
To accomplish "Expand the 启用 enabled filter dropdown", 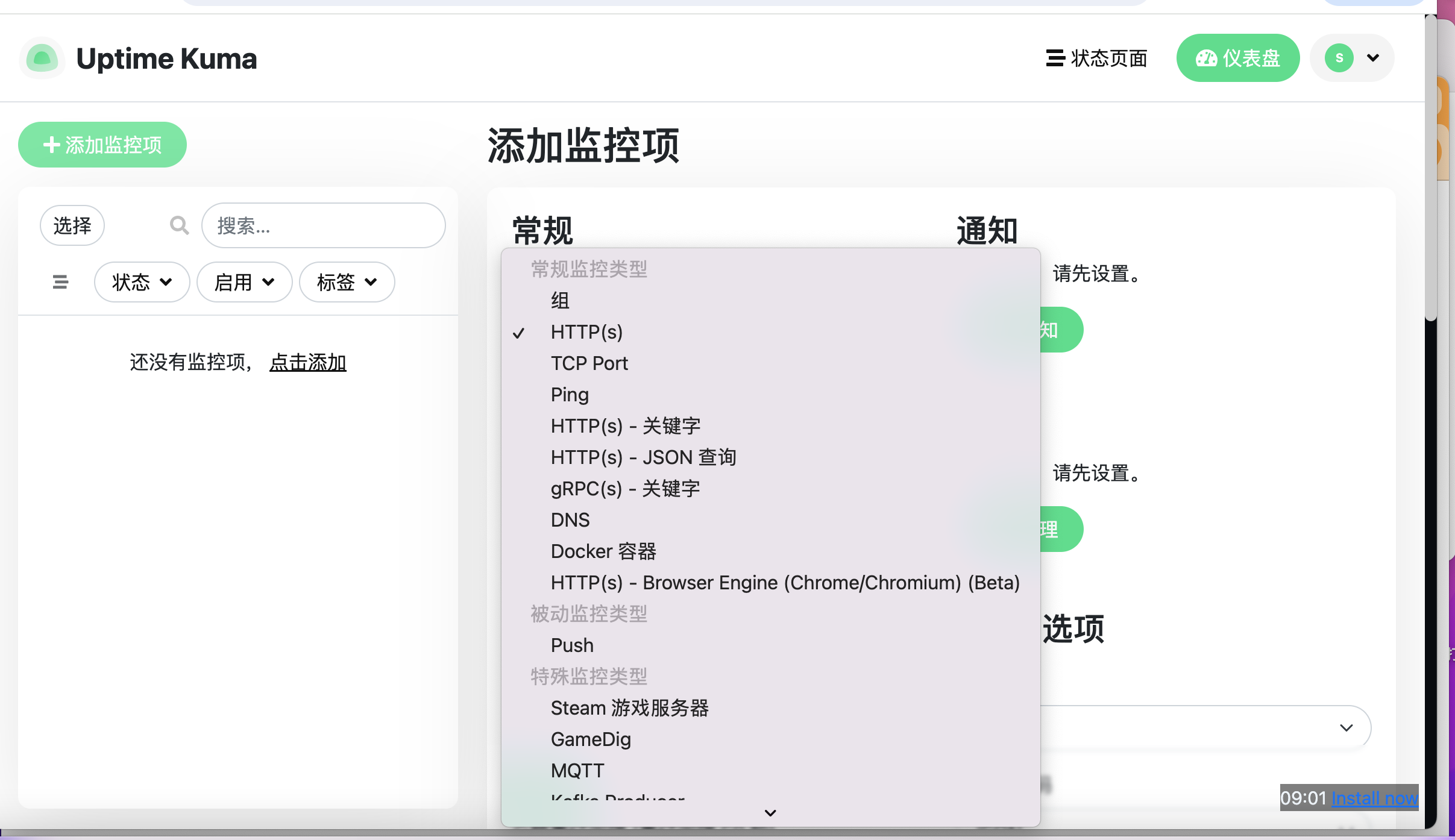I will (244, 281).
